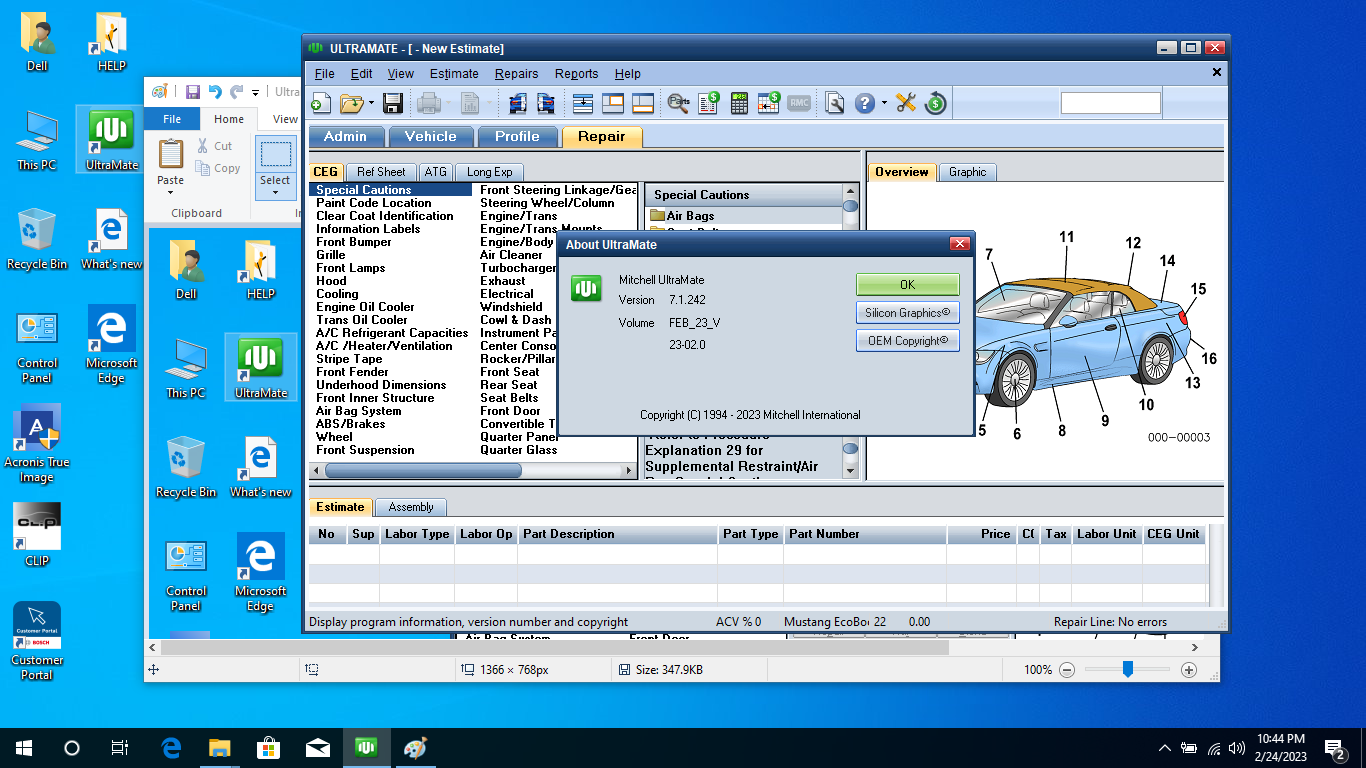1366x768 pixels.
Task: Click the Part Number column header
Action: 865,534
